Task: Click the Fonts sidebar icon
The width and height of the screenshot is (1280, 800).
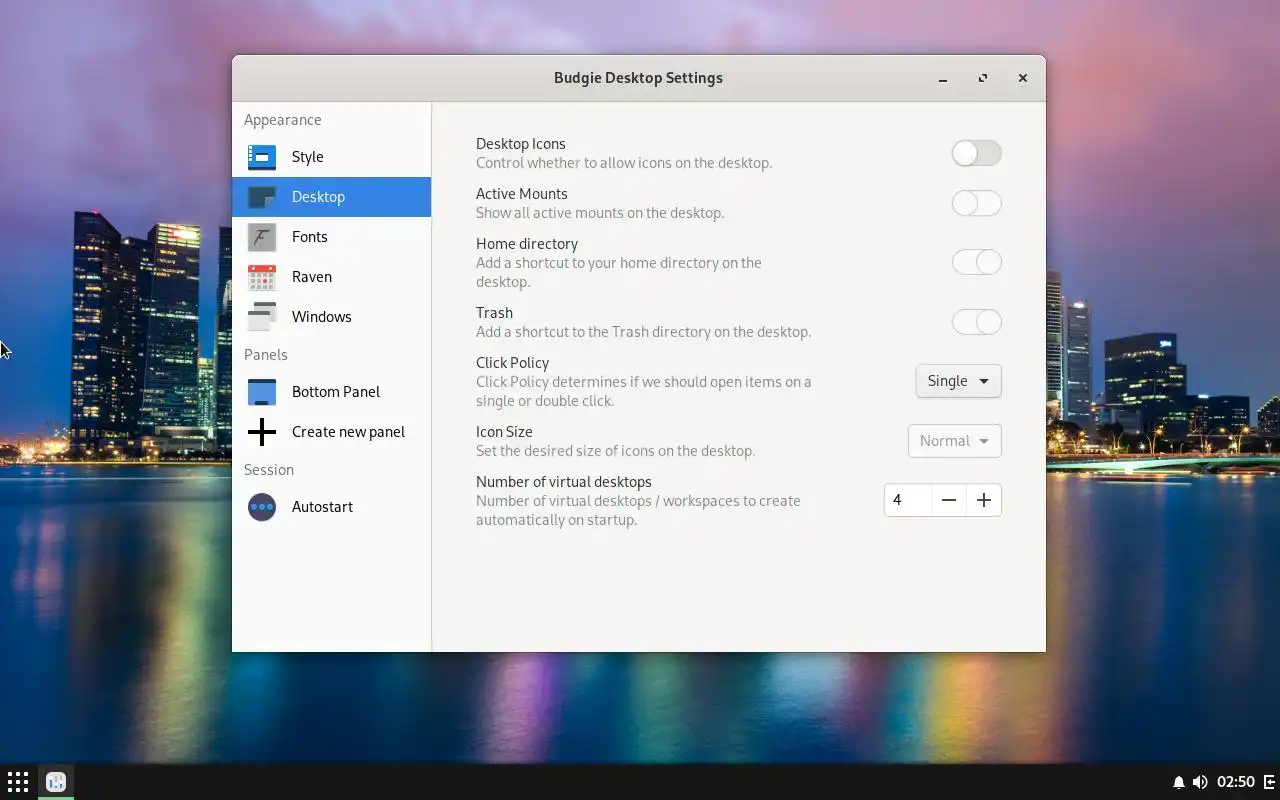Action: (x=262, y=237)
